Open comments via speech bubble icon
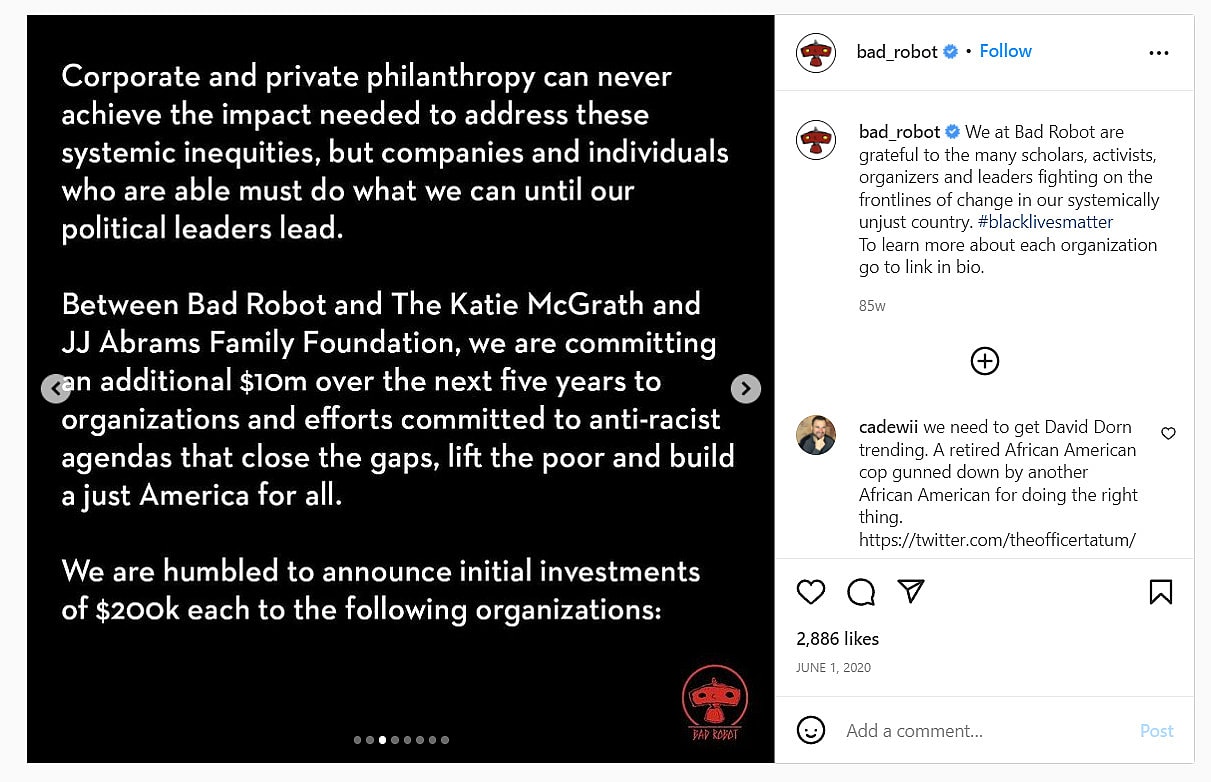 [861, 592]
